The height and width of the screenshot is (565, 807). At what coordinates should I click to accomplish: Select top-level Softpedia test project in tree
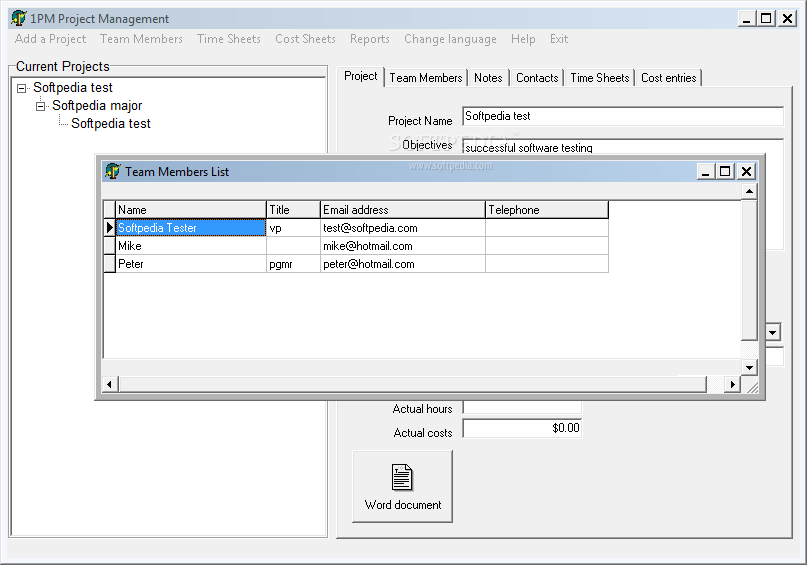coord(73,88)
